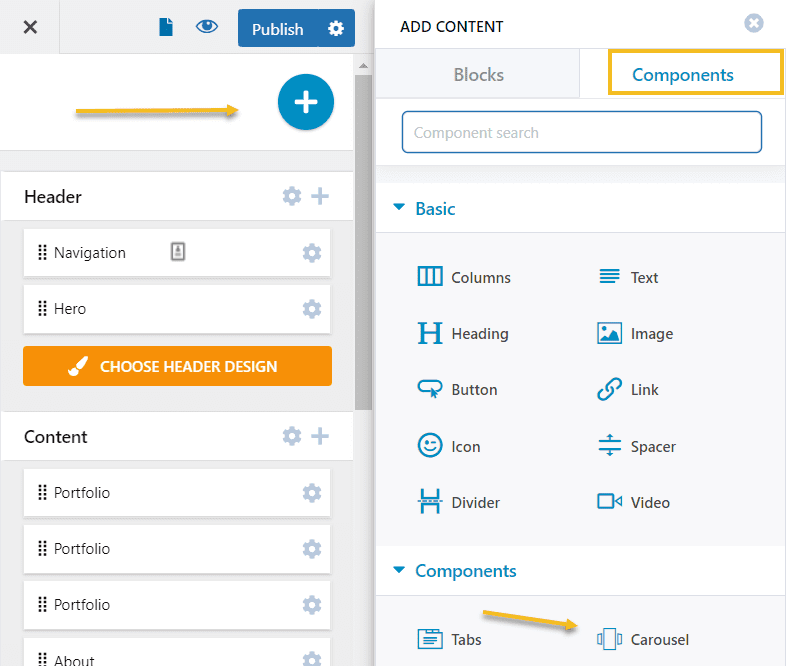Add the Divider component
The image size is (786, 666).
459,502
